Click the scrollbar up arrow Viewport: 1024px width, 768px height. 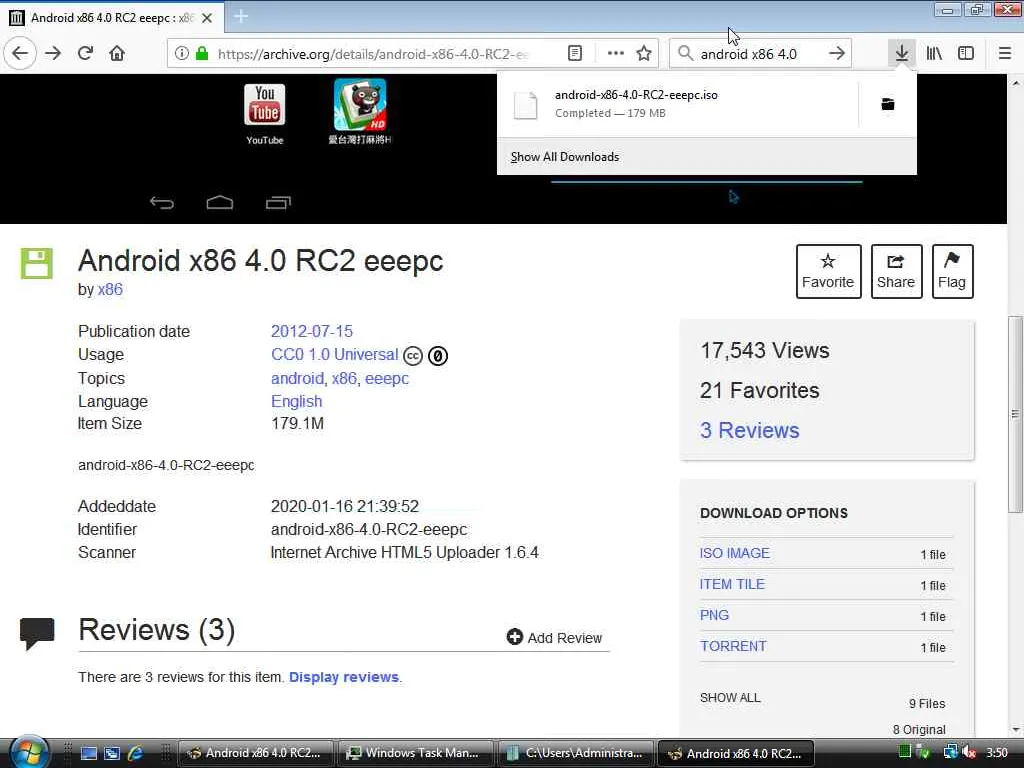1015,83
